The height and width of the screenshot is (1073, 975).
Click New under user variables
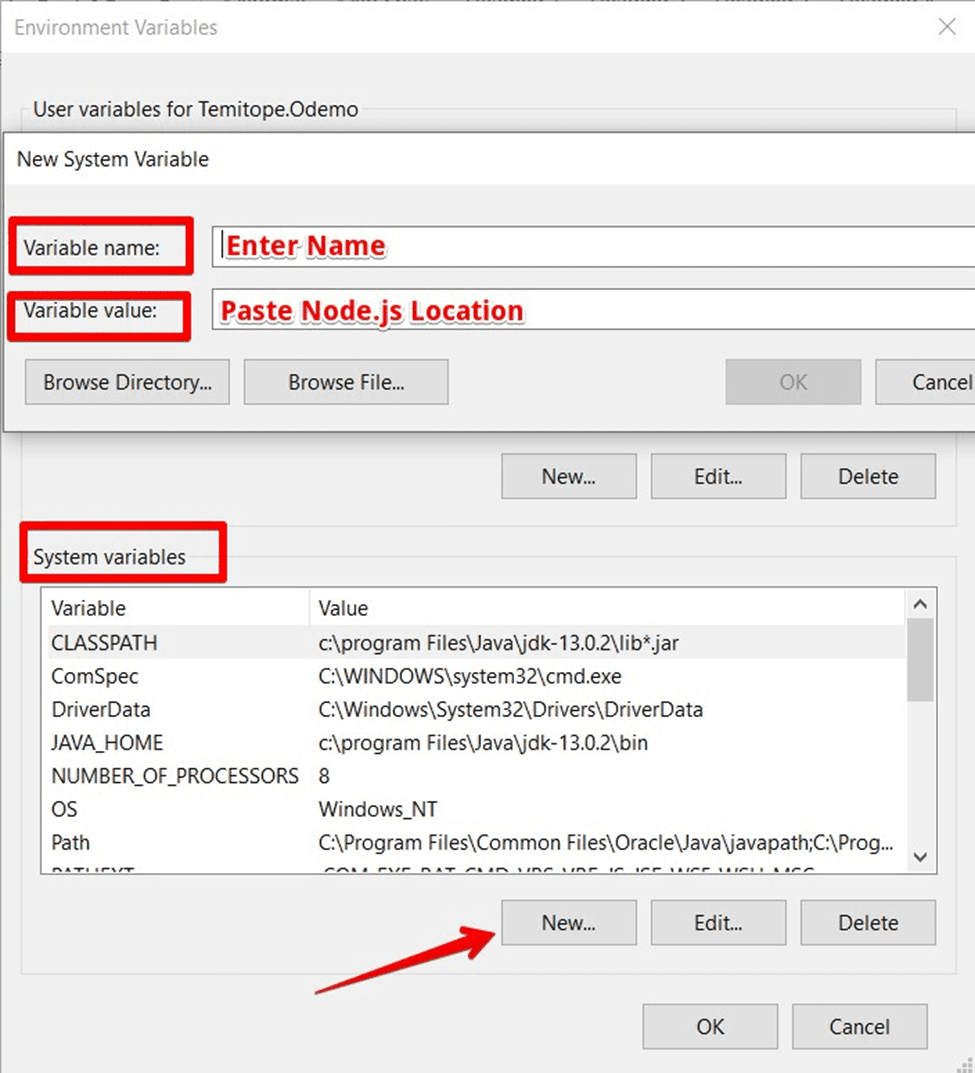(568, 477)
